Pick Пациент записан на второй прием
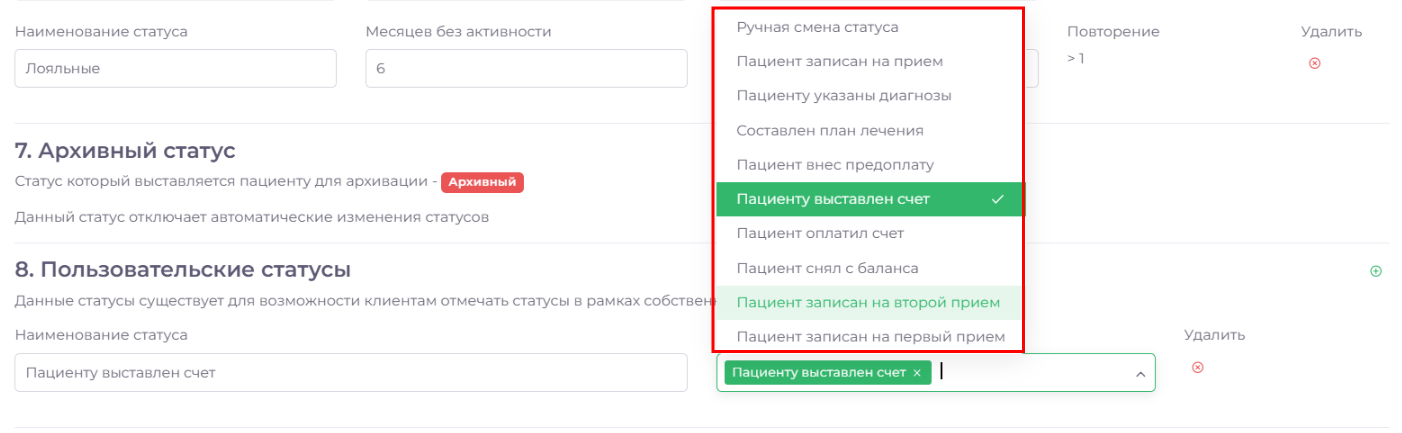 (869, 302)
